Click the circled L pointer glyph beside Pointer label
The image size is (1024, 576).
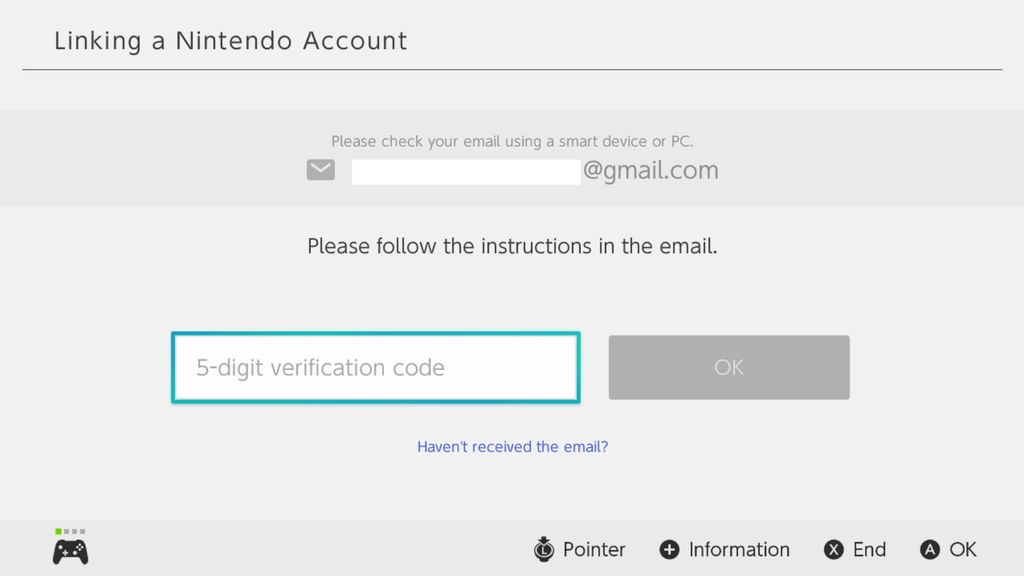point(543,549)
